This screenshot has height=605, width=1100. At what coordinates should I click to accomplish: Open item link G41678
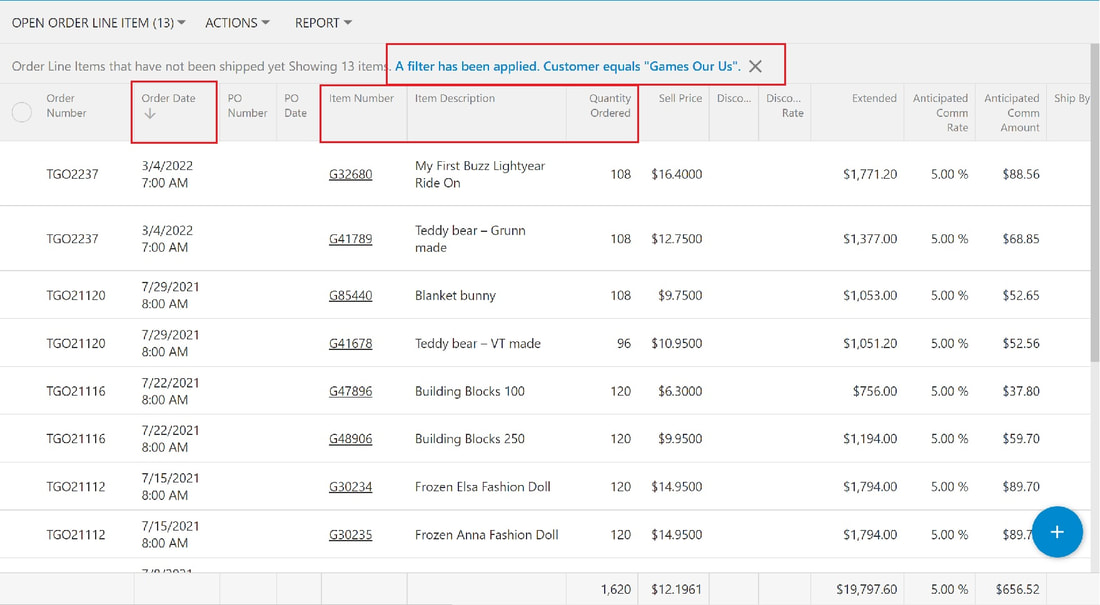pos(350,343)
